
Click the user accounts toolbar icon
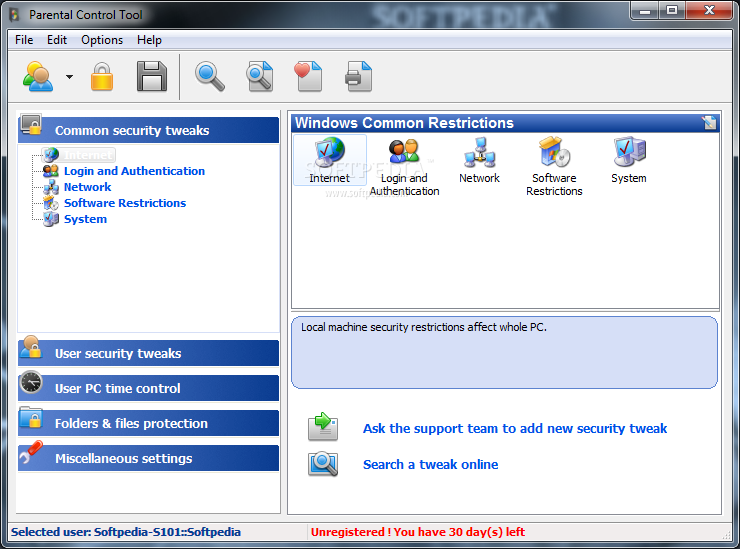point(38,76)
